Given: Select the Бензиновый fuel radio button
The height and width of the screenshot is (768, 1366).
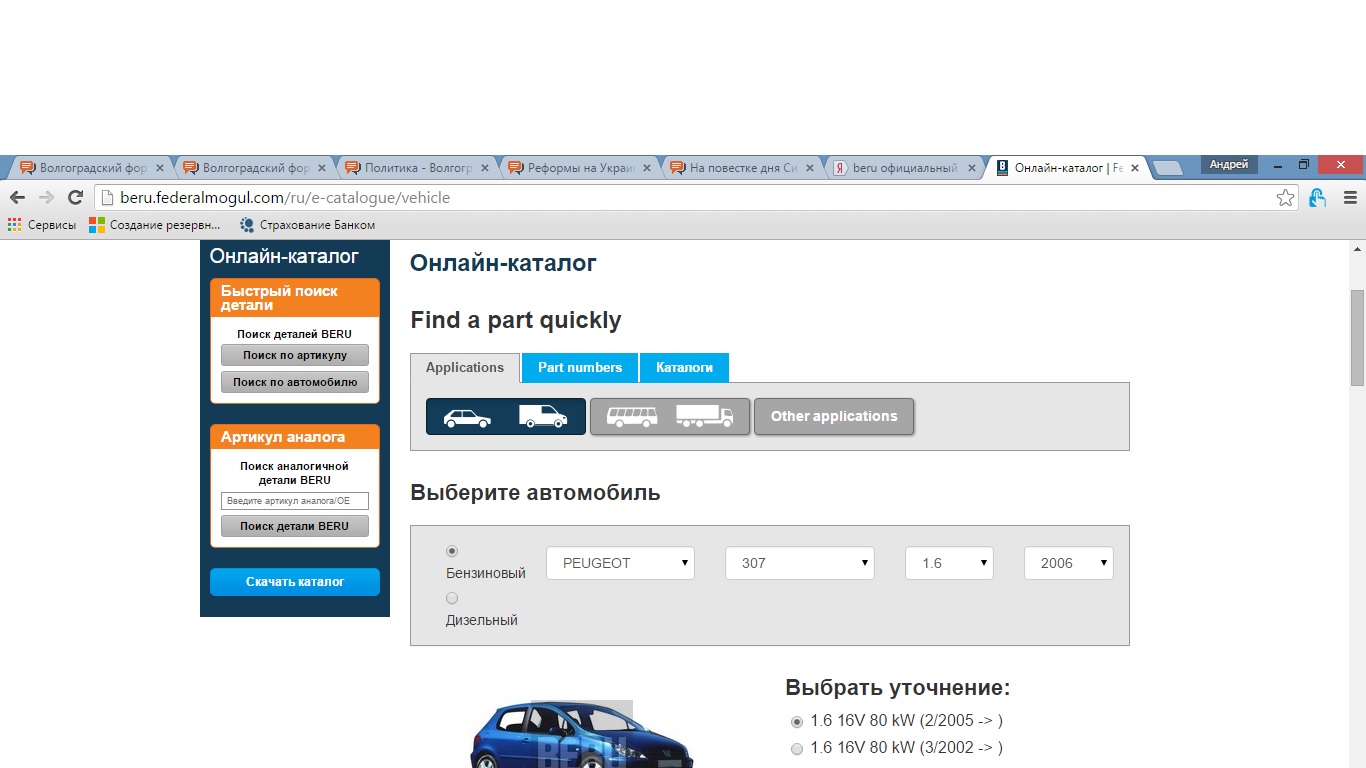Looking at the screenshot, I should point(452,551).
